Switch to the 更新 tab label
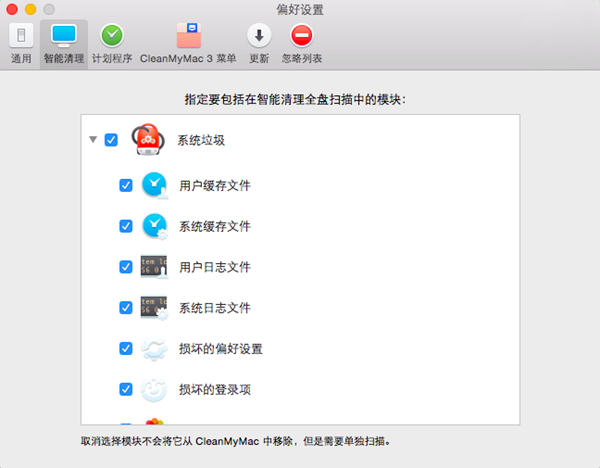Screen dimensions: 600x468 pos(259,59)
